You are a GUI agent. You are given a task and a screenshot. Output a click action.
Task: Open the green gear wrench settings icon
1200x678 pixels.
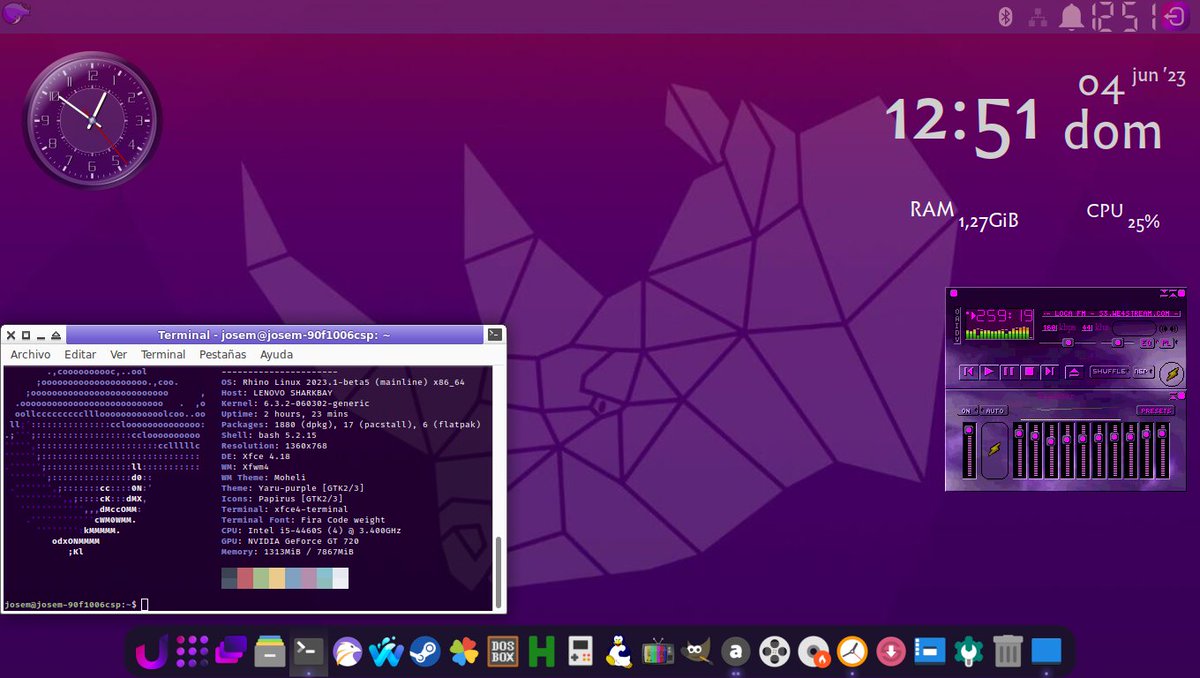(969, 653)
